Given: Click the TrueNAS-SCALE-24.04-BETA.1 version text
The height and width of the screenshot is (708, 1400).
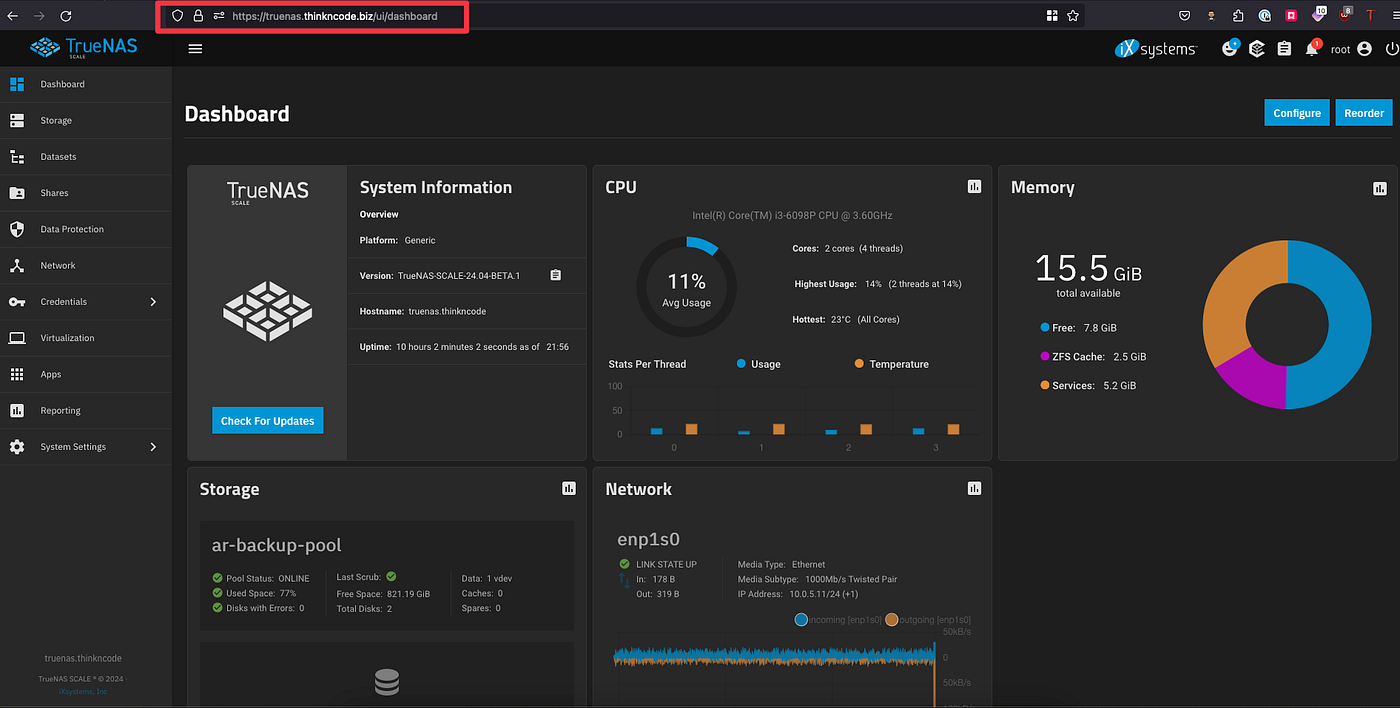Looking at the screenshot, I should [x=459, y=276].
